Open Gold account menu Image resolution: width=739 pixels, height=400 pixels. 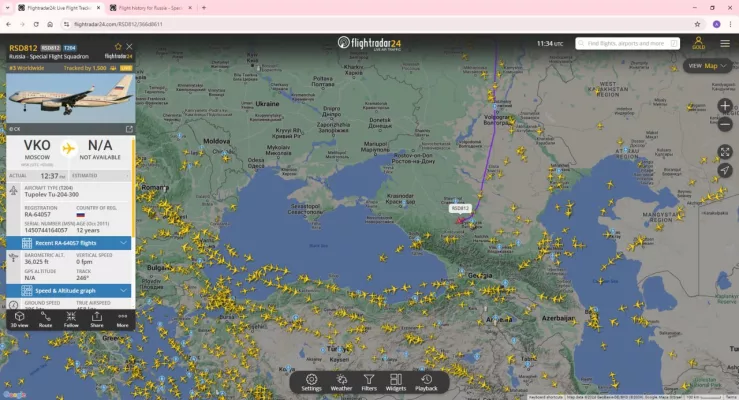pos(698,43)
